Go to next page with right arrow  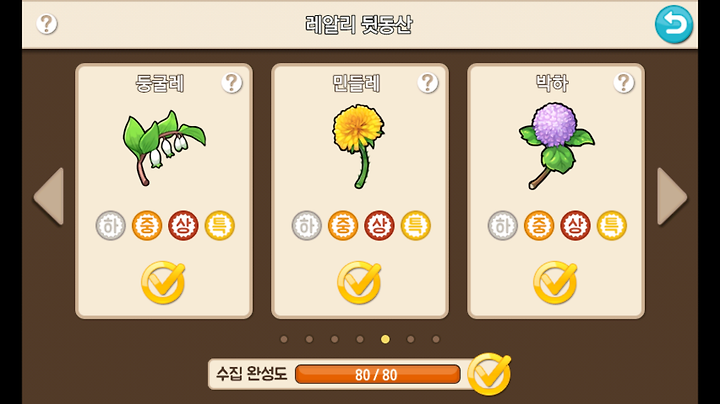coord(672,196)
